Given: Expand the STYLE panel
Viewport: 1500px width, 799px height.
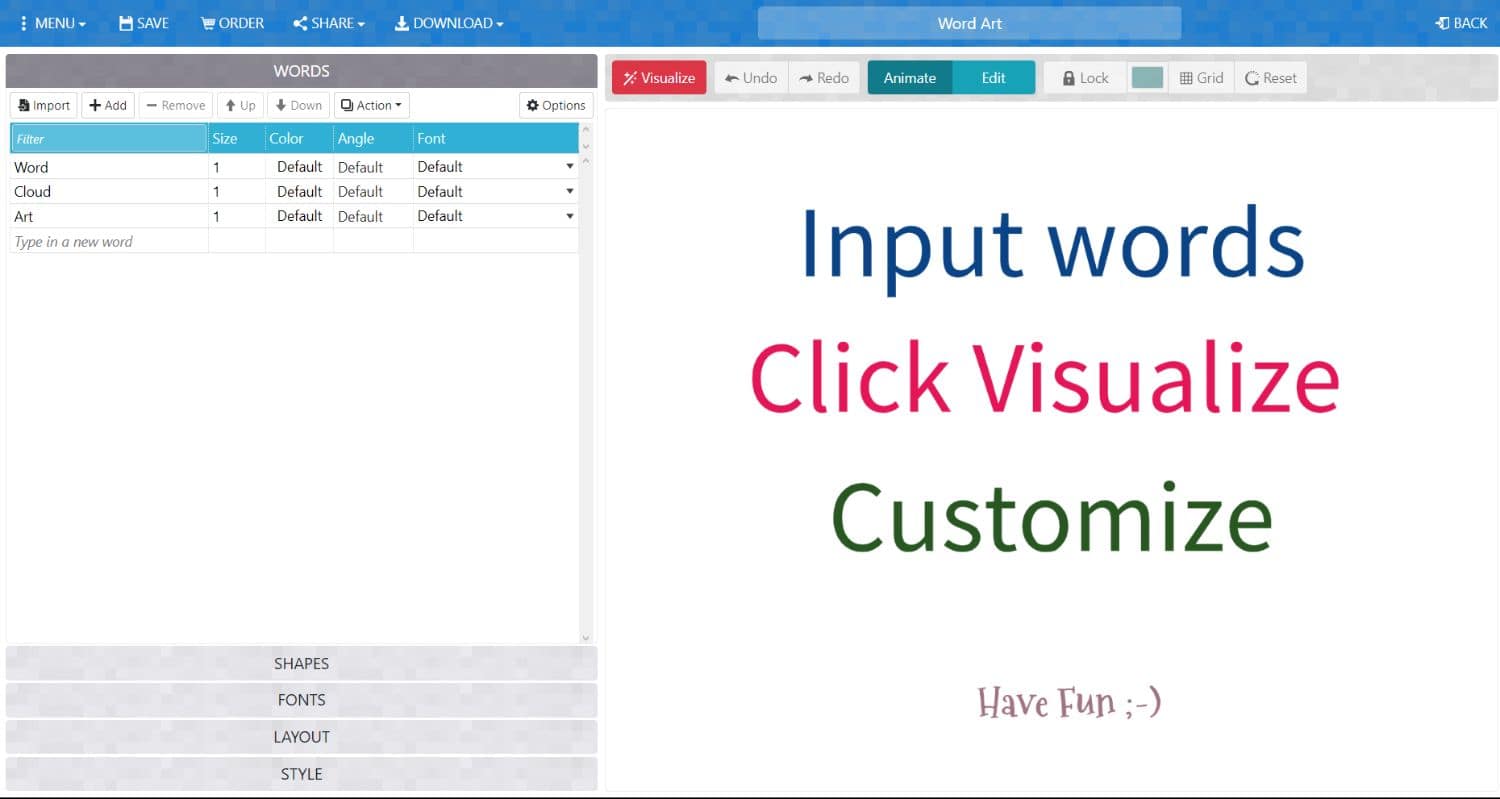Looking at the screenshot, I should tap(301, 774).
